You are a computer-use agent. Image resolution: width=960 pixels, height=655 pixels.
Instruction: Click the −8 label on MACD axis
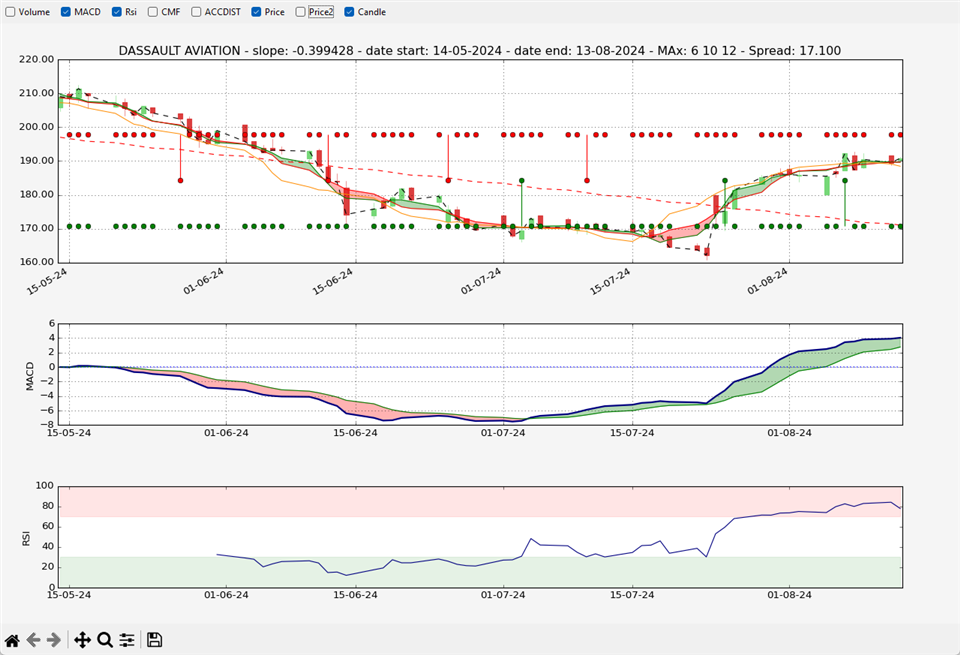click(47, 424)
